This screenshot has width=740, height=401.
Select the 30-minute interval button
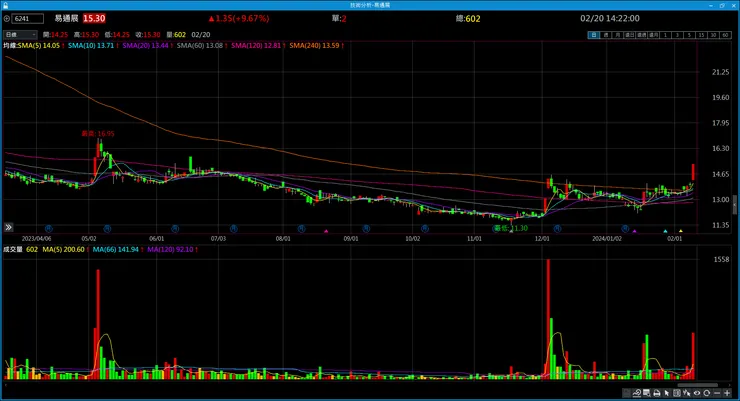[x=713, y=35]
